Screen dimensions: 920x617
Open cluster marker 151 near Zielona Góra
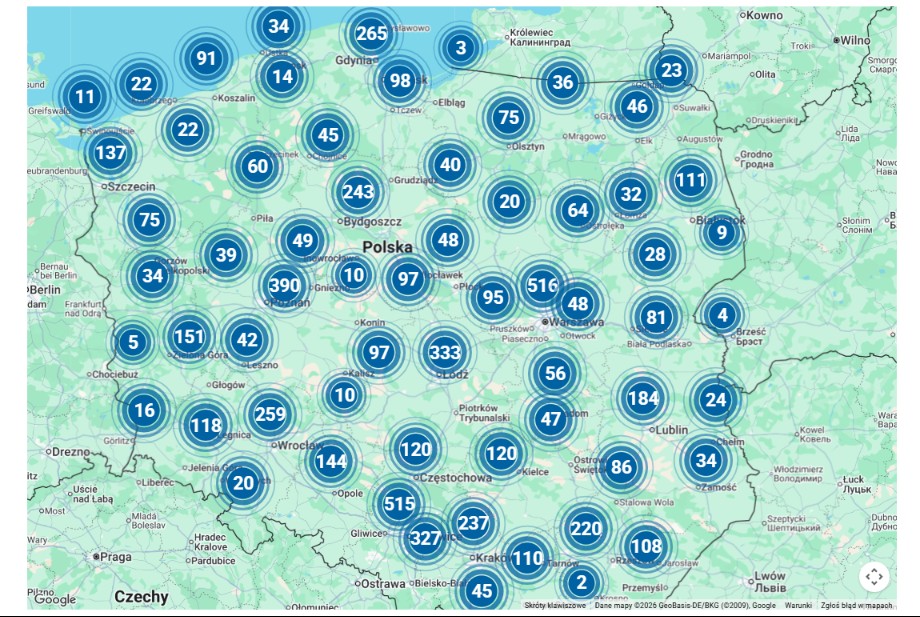(x=189, y=337)
